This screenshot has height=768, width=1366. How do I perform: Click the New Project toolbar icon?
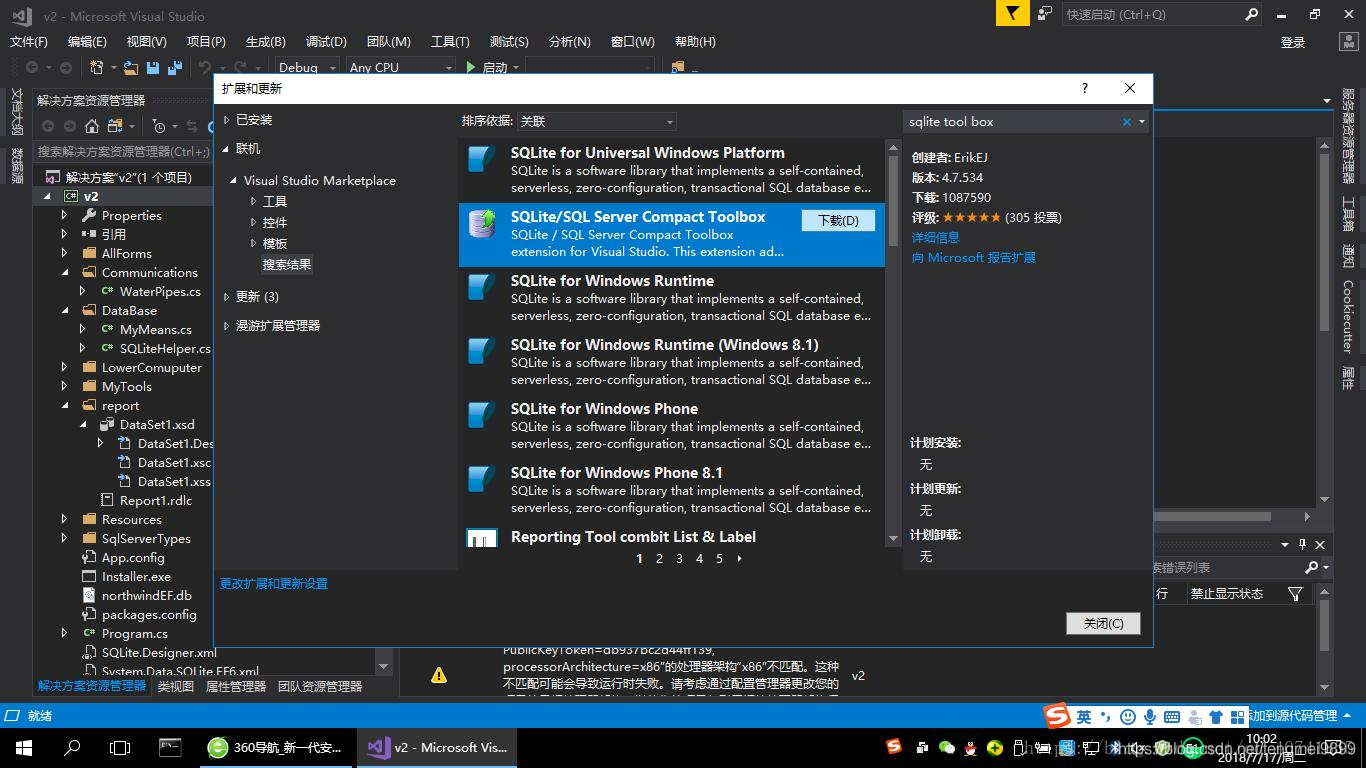tap(97, 67)
